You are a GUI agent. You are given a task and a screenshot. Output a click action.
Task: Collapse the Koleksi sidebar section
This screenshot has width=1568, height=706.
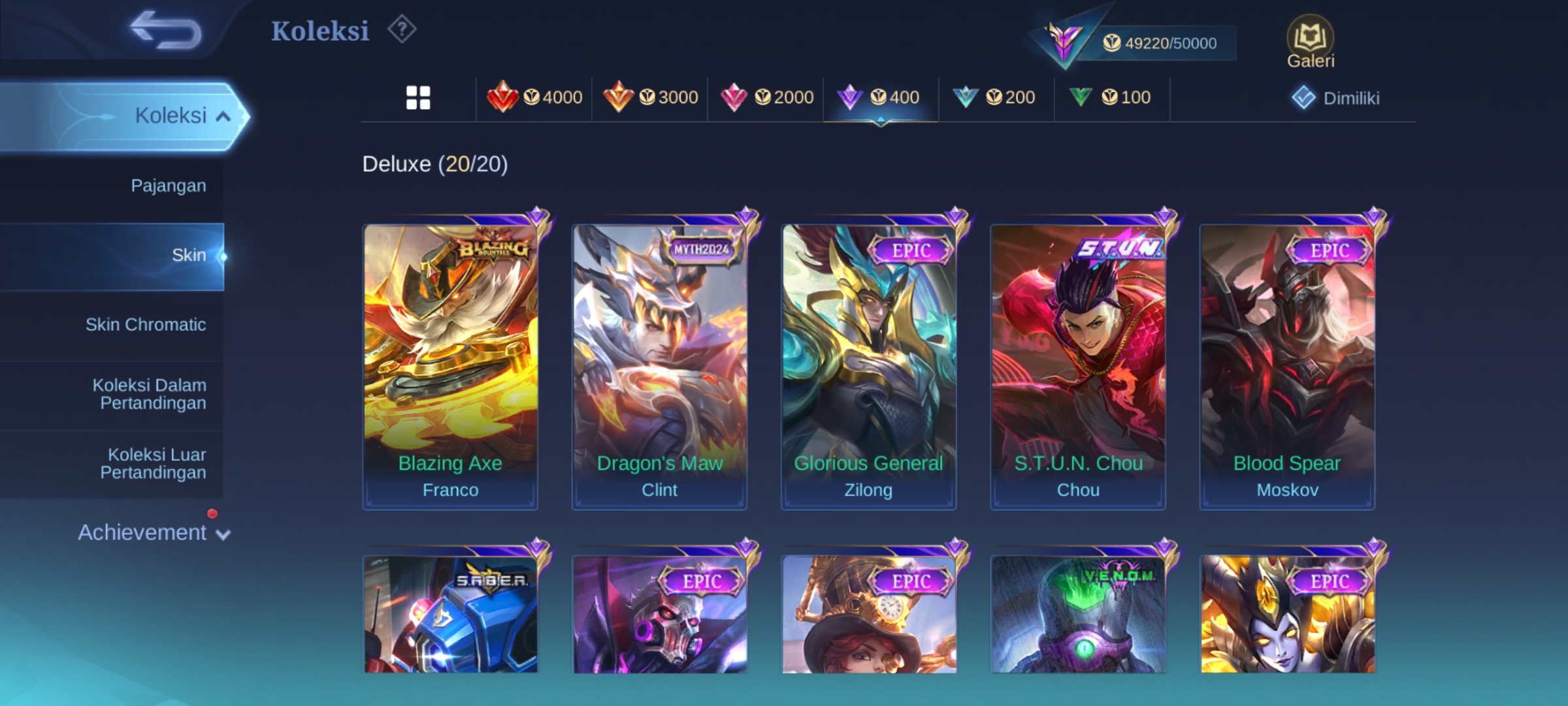(124, 116)
